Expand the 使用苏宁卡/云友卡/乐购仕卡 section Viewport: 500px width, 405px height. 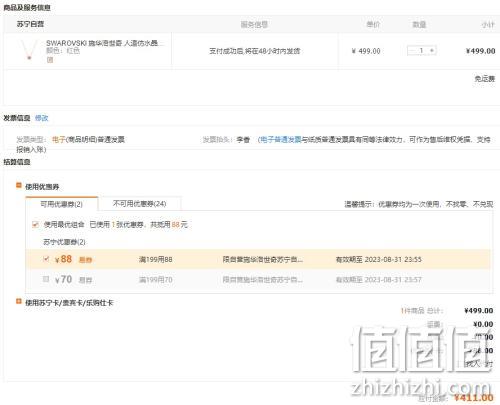pos(19,301)
